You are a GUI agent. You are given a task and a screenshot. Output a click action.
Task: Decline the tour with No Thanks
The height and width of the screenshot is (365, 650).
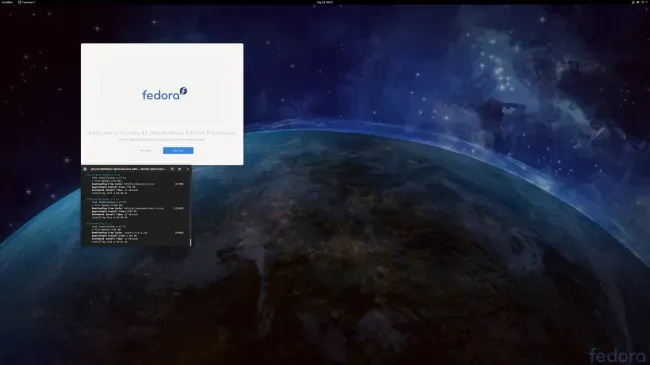[x=146, y=151]
